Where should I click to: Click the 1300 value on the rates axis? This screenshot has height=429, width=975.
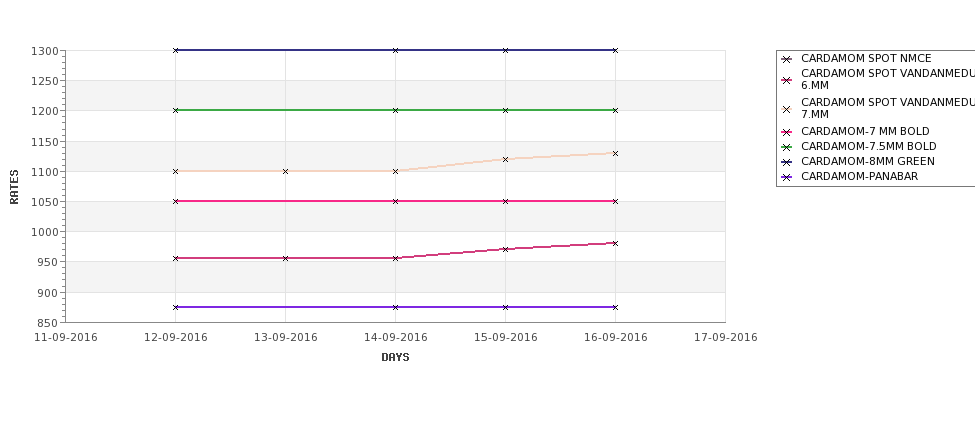pos(45,51)
